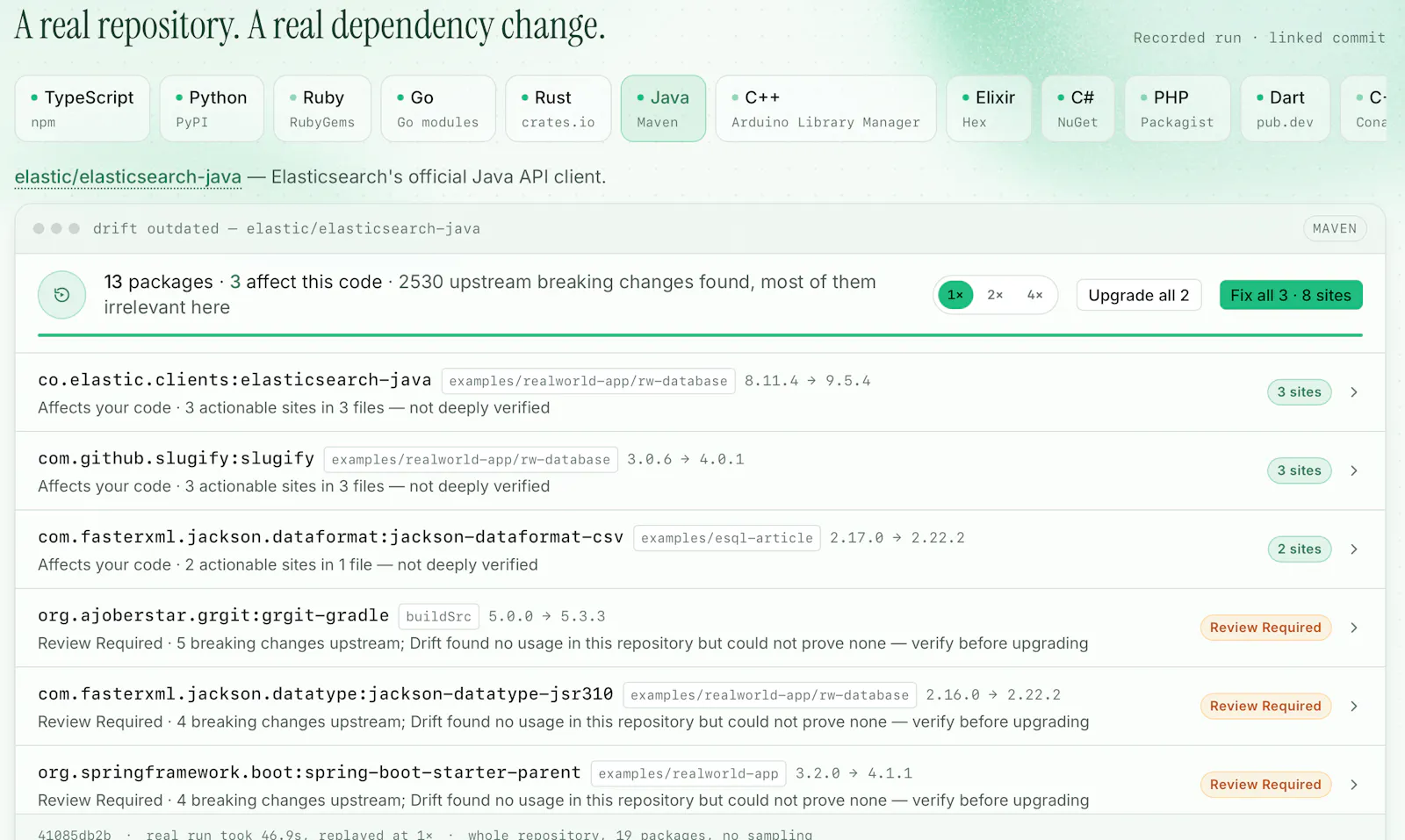Set replay speed to 2×

[x=995, y=295]
